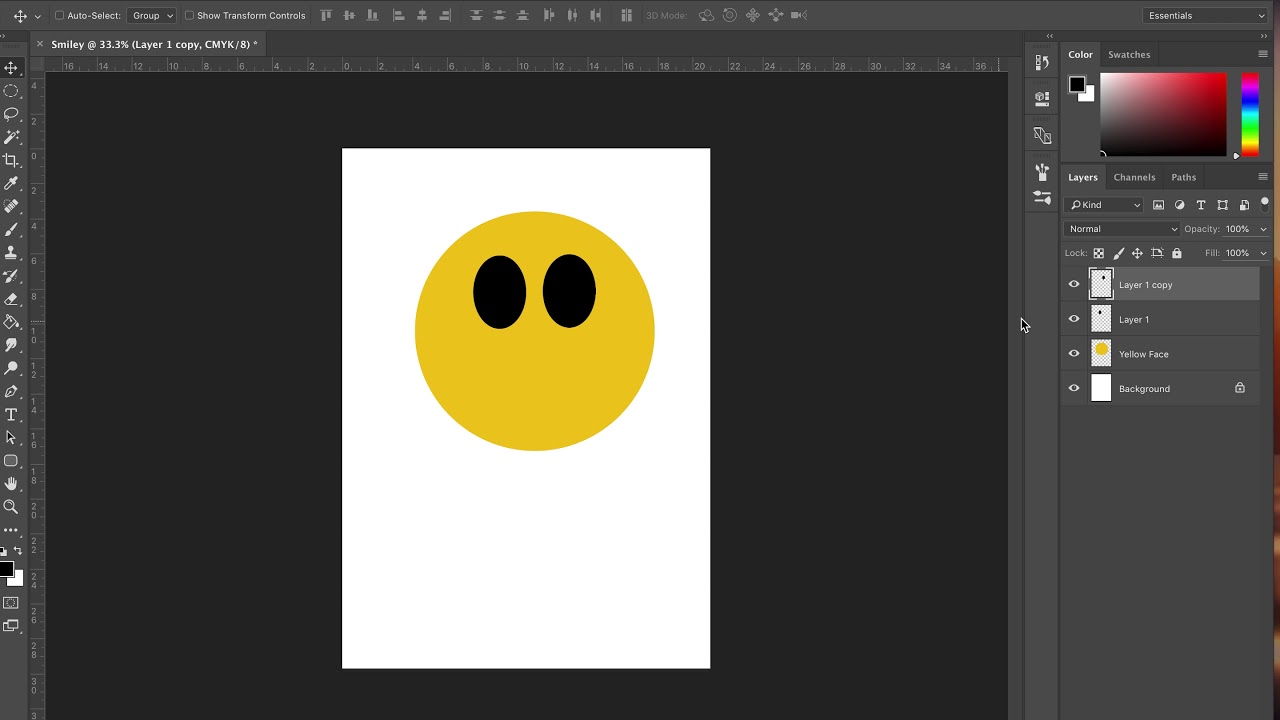Pick a color in the red color field
The image size is (1280, 720).
(1163, 114)
